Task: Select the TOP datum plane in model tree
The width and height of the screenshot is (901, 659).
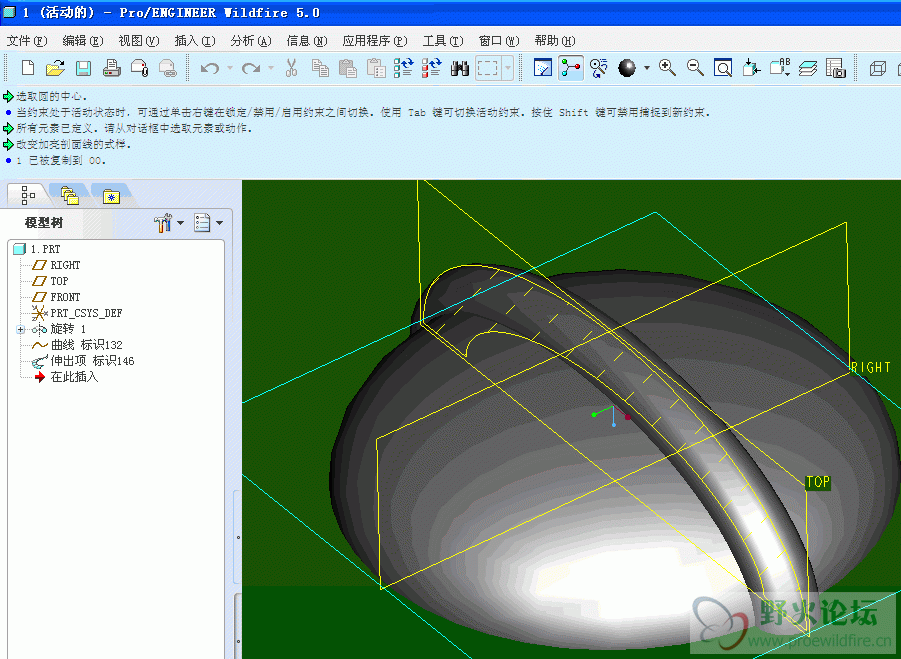Action: [x=51, y=281]
